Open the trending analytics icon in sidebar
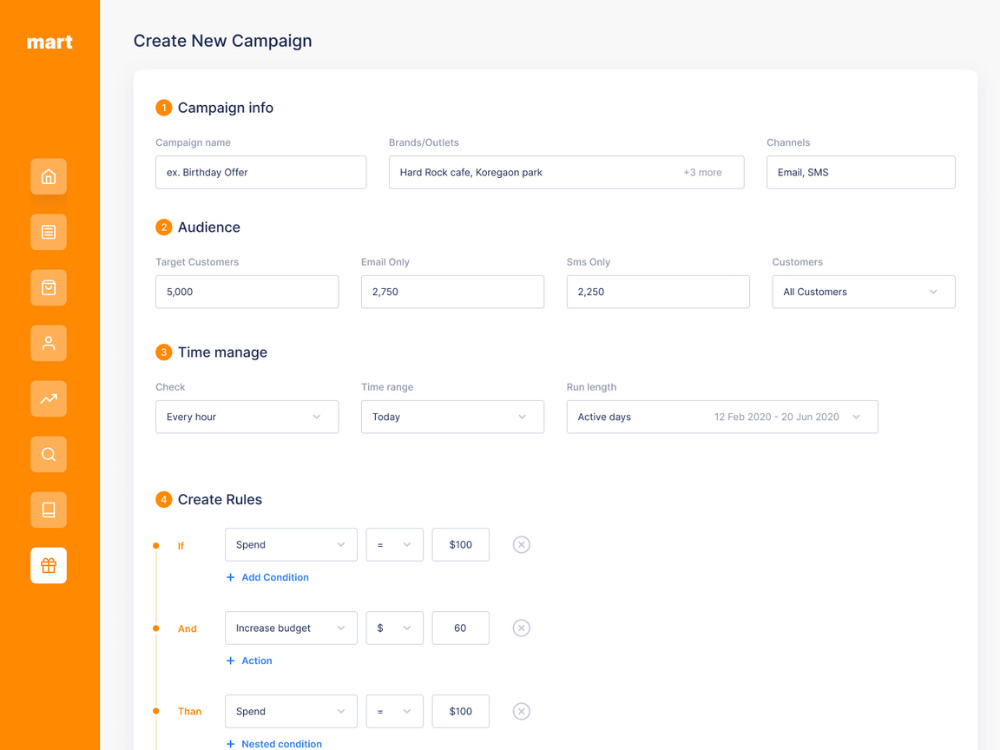Viewport: 1000px width, 750px height. pos(48,399)
